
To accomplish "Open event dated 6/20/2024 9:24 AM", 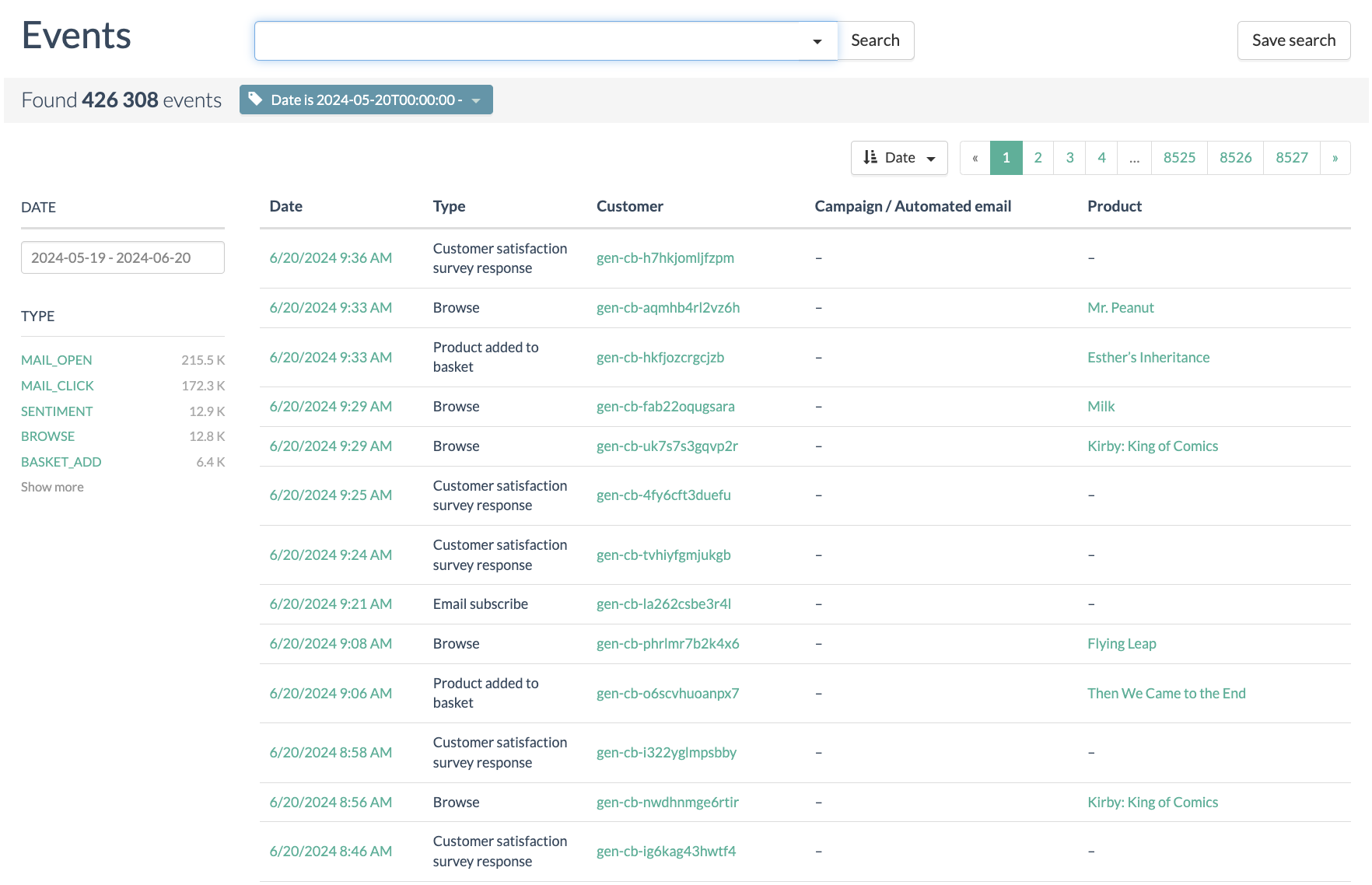I will (331, 555).
